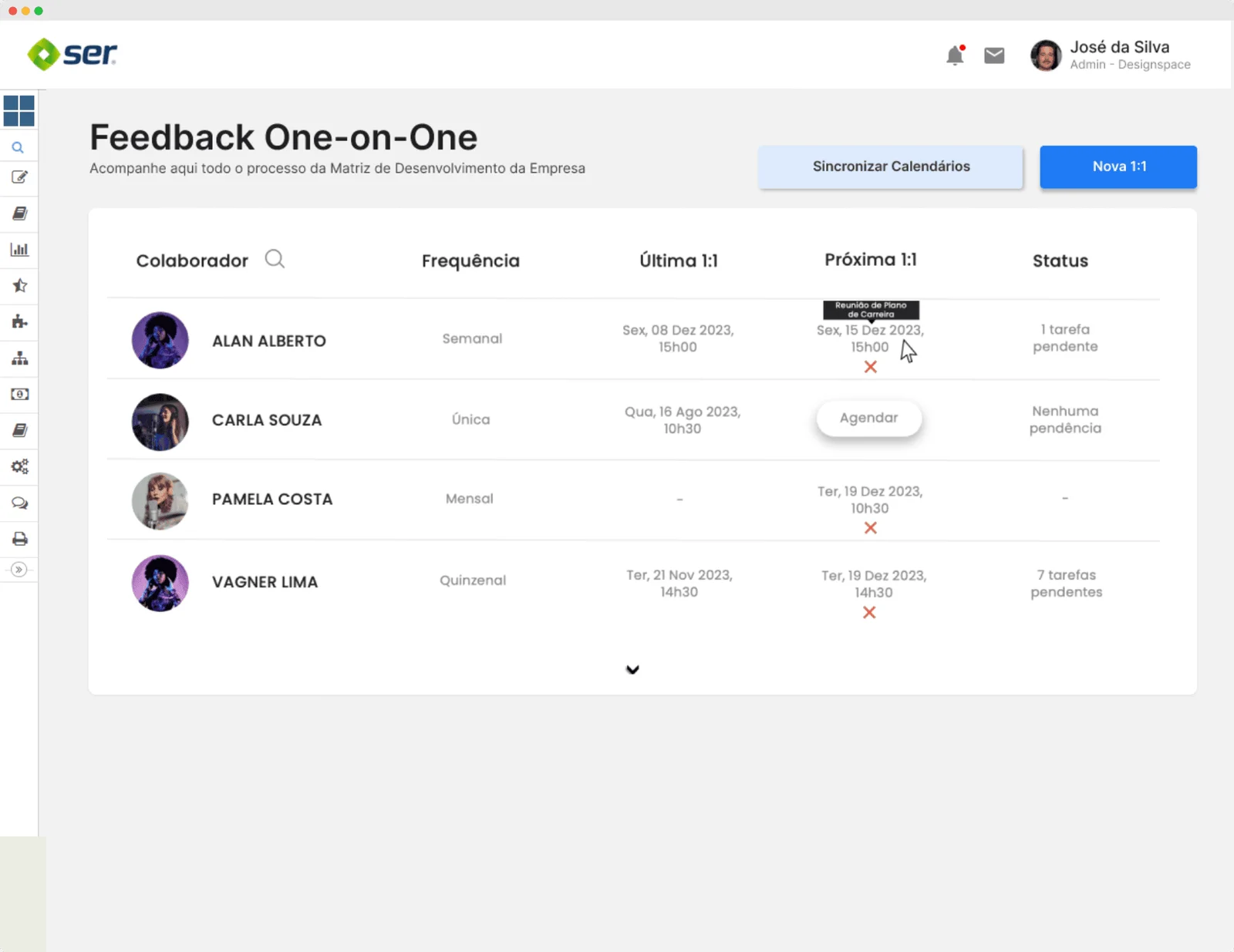Open the bar chart reports icon
The image size is (1234, 952).
click(x=19, y=250)
